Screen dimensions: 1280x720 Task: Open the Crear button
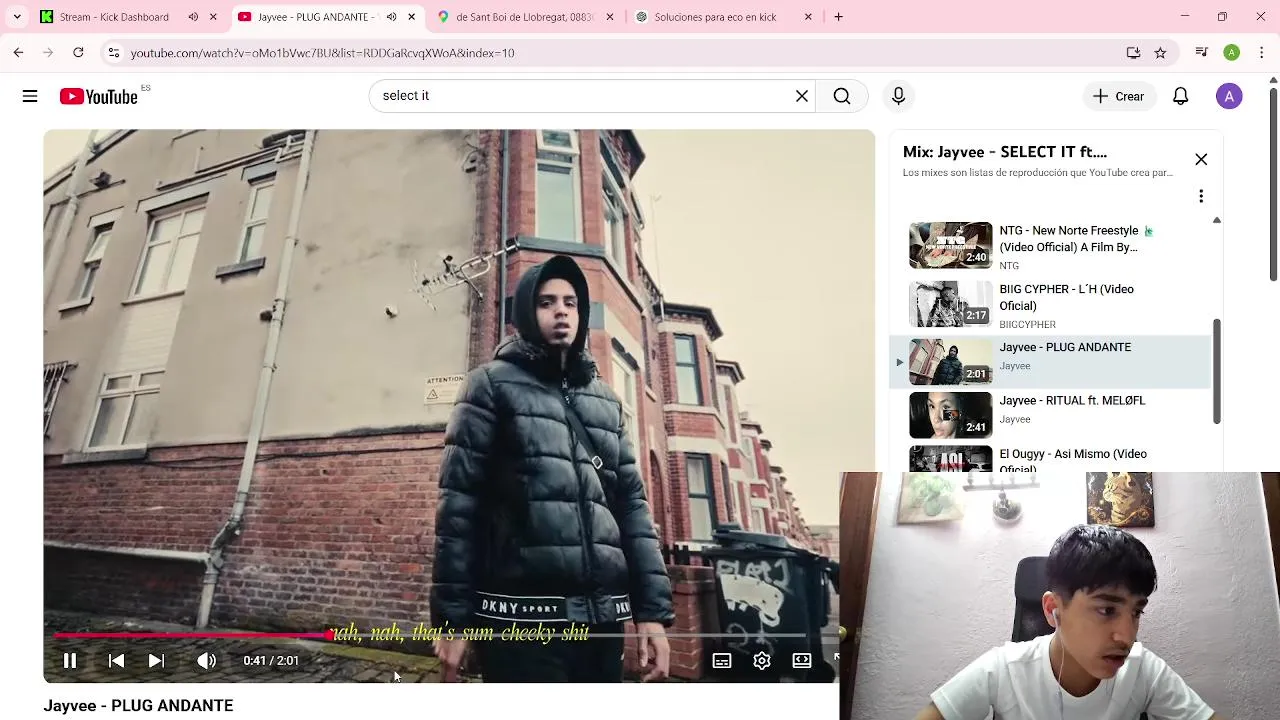[1118, 96]
